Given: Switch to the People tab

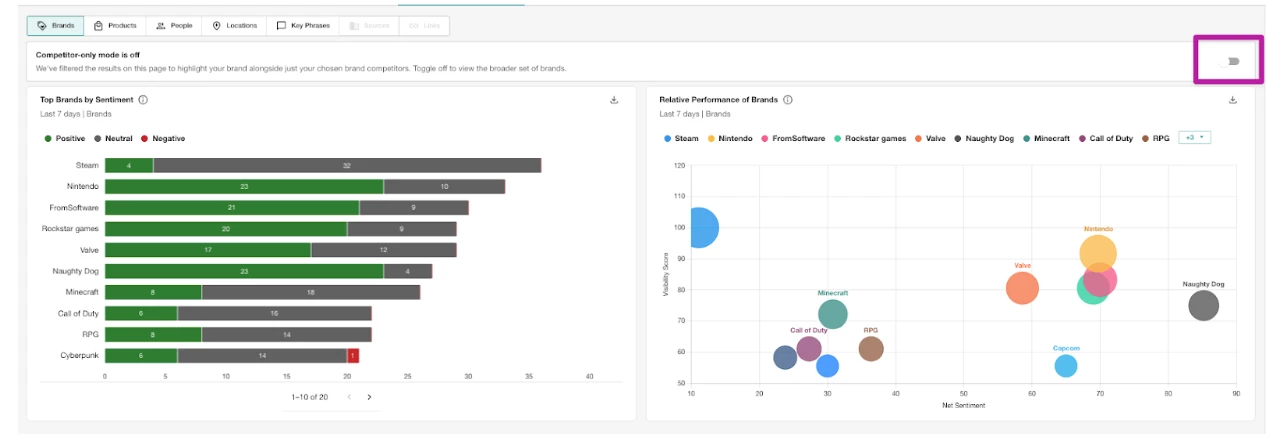Looking at the screenshot, I should pos(174,25).
